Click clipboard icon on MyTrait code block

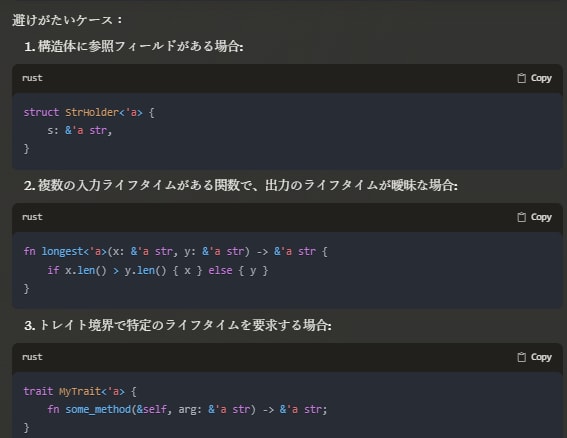point(521,357)
